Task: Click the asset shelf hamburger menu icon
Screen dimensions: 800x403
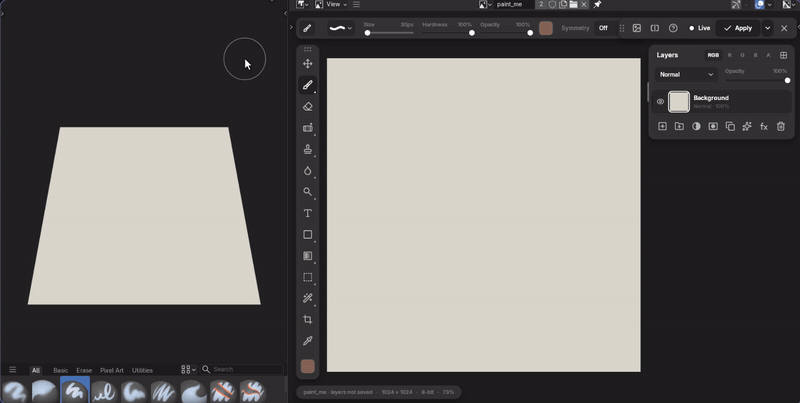Action: pyautogui.click(x=13, y=370)
